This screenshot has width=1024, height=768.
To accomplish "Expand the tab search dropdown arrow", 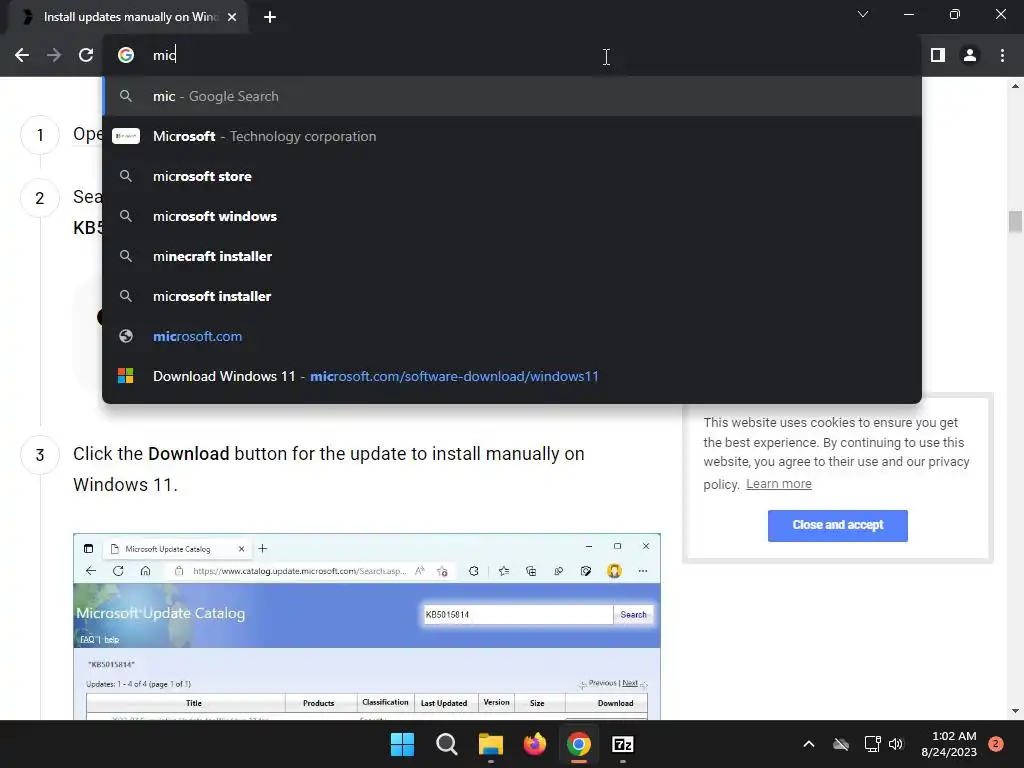I will tap(863, 14).
